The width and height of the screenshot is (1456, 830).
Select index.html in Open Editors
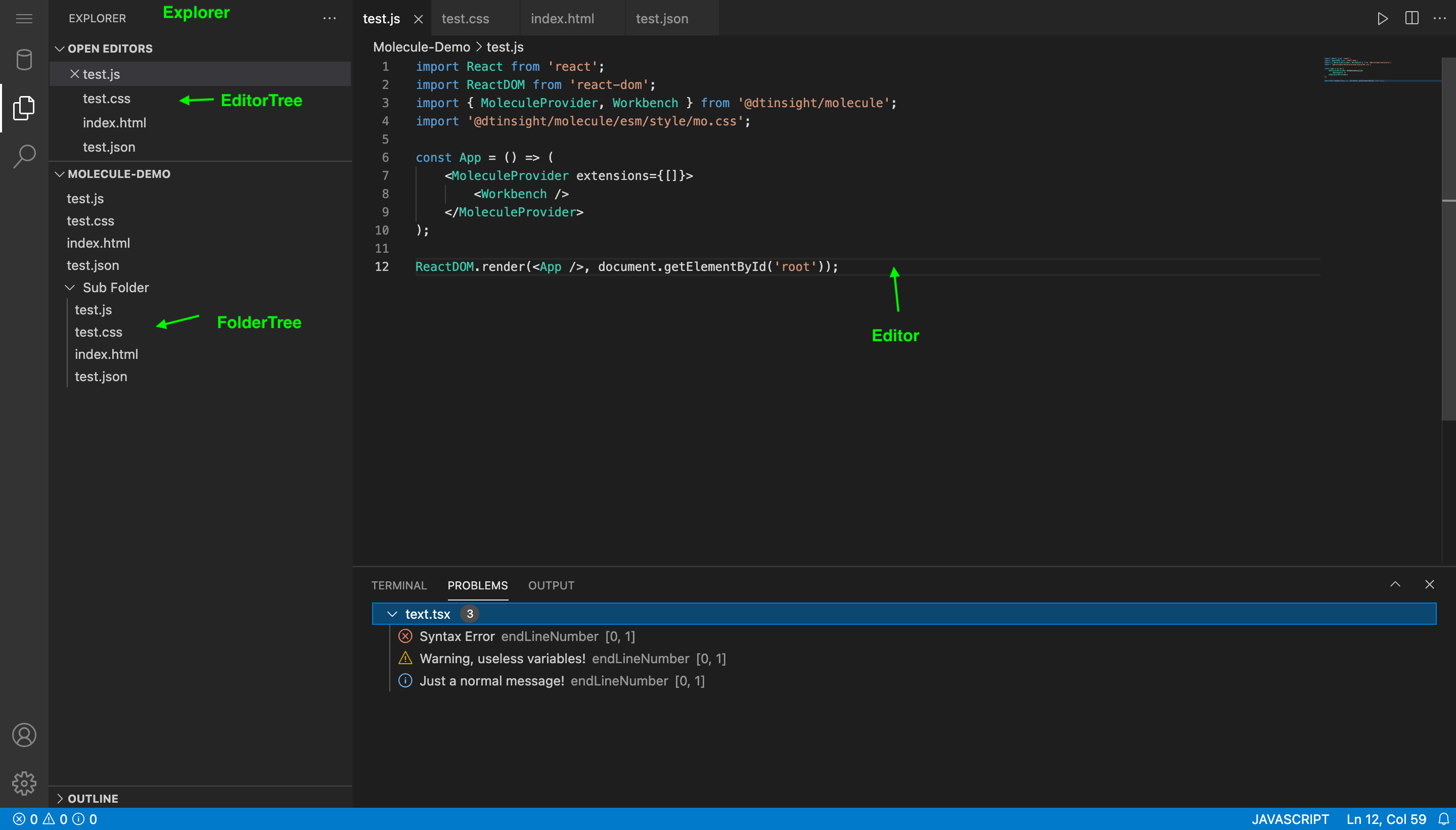pyautogui.click(x=200, y=122)
